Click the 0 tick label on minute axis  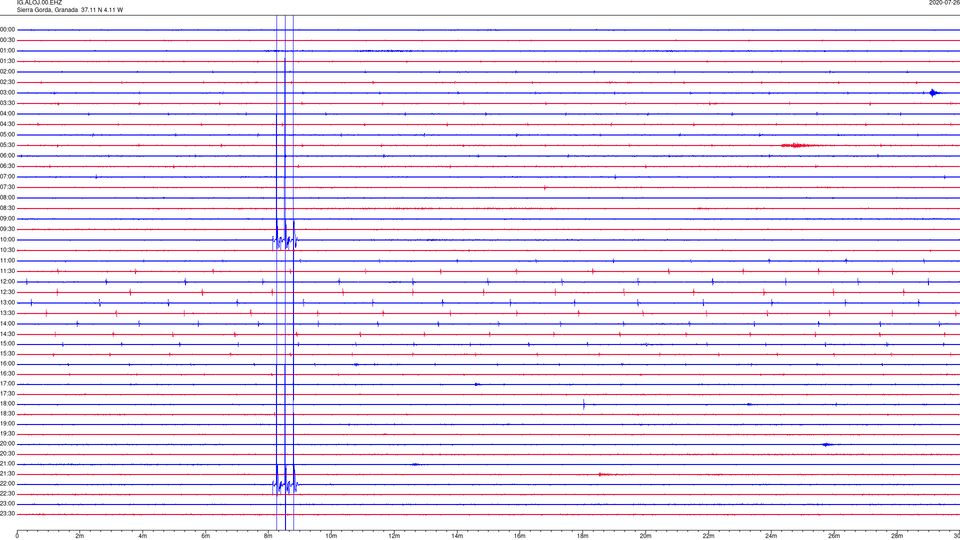point(17,536)
